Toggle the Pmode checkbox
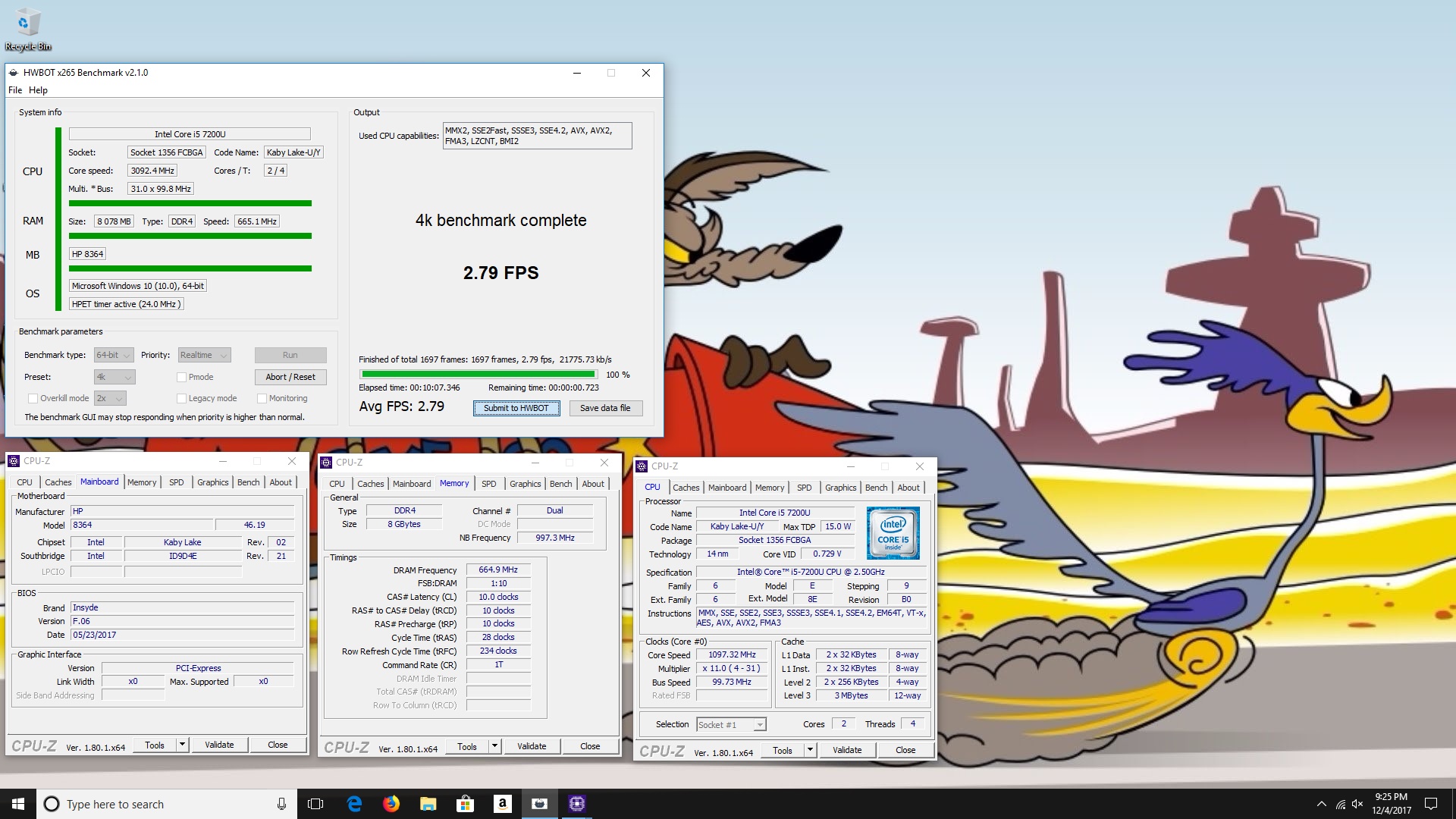The height and width of the screenshot is (819, 1456). coord(181,377)
